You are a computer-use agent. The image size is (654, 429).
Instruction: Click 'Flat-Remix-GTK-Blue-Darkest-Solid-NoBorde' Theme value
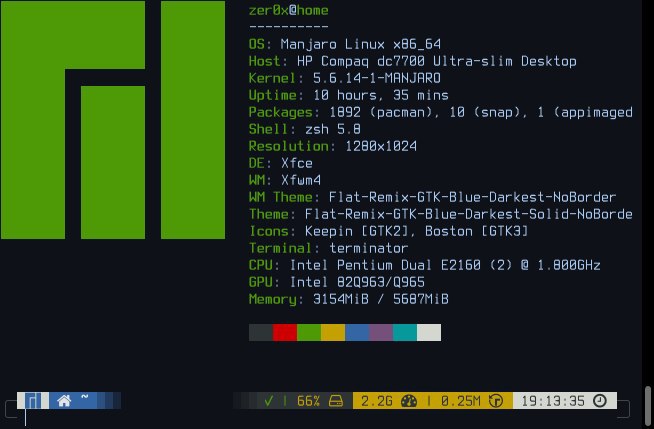tap(469, 214)
